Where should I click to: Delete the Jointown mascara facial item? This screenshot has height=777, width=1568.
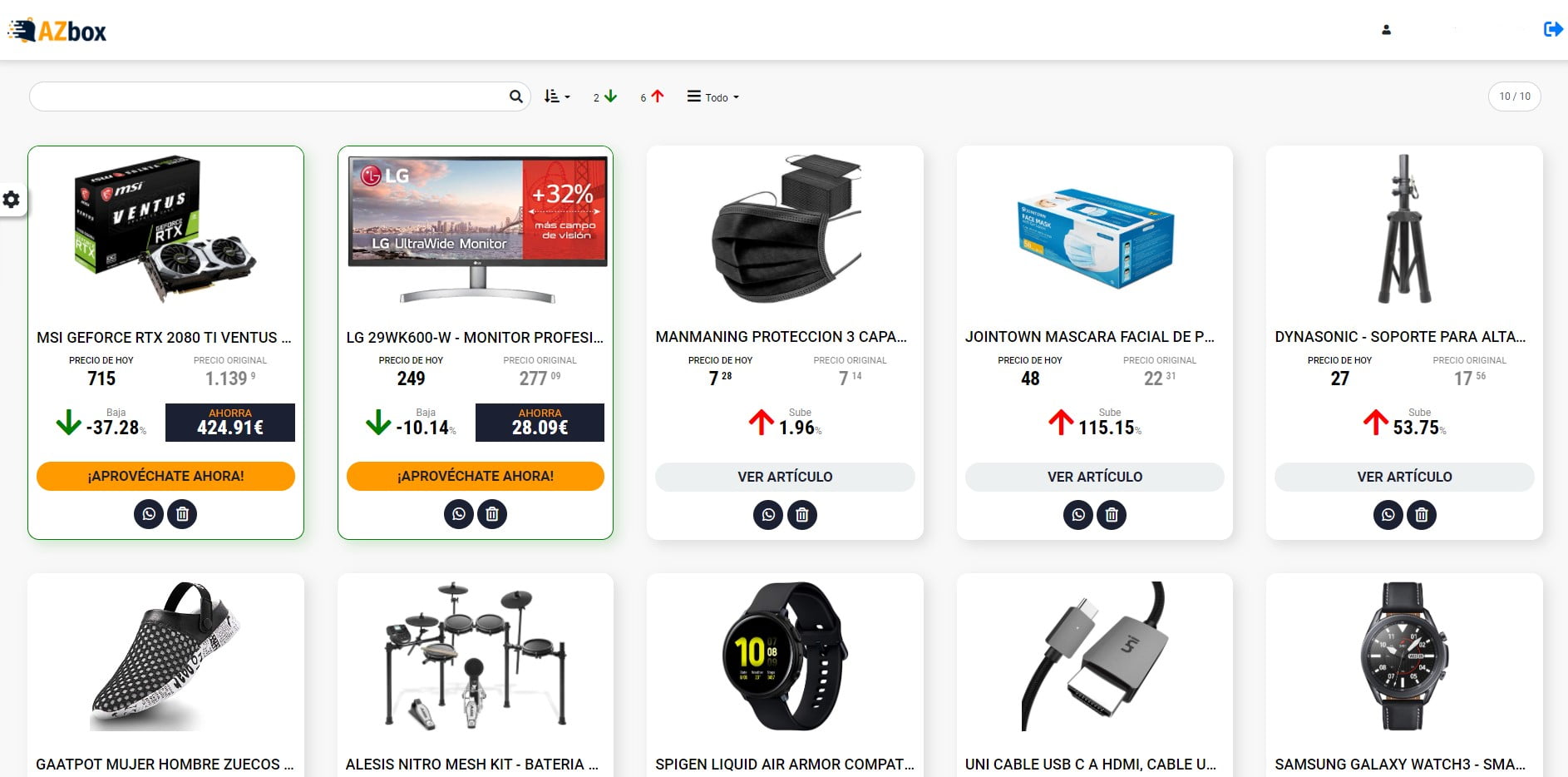coord(1112,515)
